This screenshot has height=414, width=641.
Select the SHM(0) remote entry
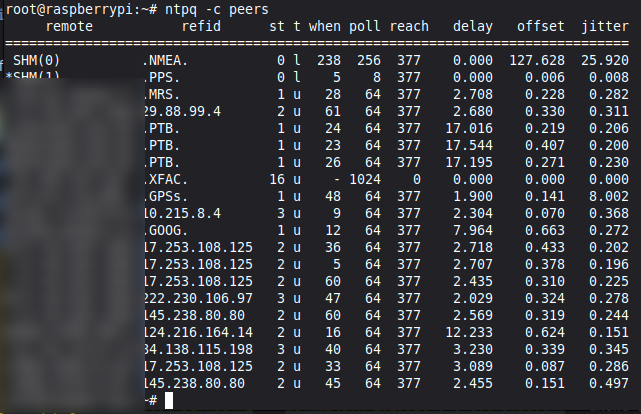[x=35, y=59]
